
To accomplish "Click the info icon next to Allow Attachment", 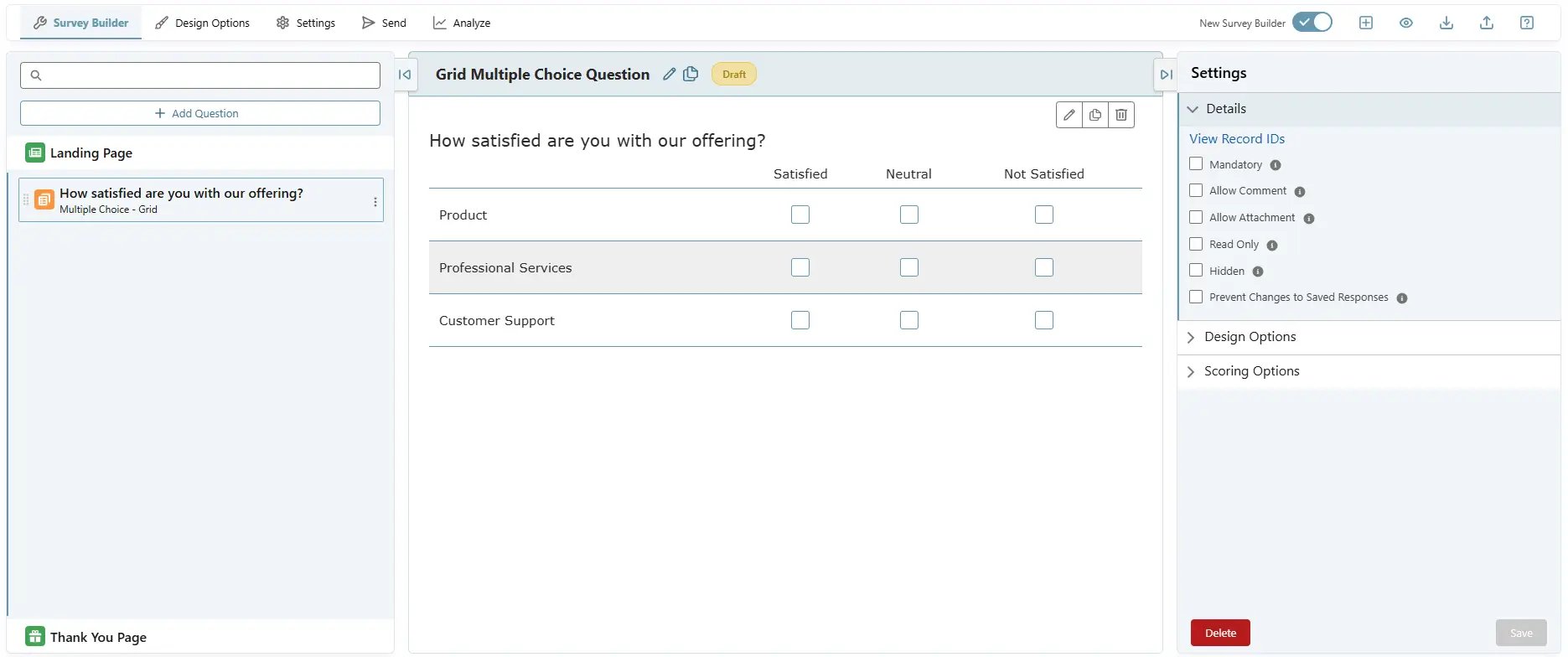I will (x=1309, y=219).
